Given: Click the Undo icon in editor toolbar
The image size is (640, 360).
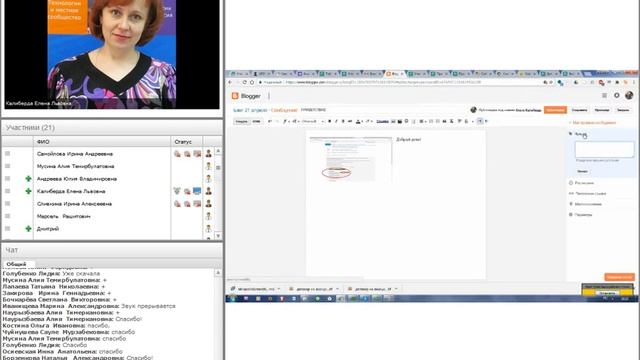Looking at the screenshot, I should click(269, 121).
